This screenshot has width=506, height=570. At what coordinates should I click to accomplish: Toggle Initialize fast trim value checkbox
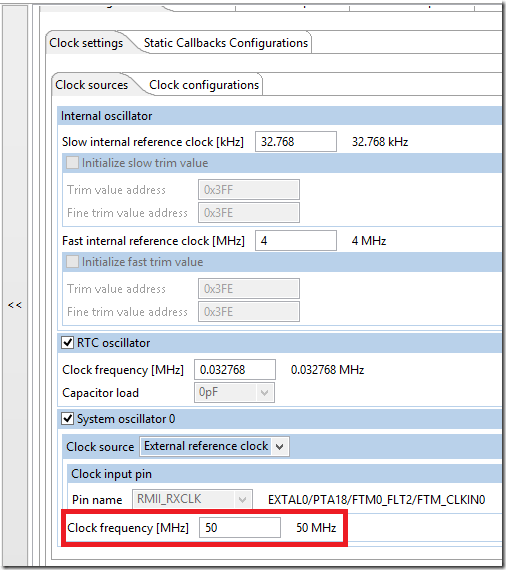72,262
